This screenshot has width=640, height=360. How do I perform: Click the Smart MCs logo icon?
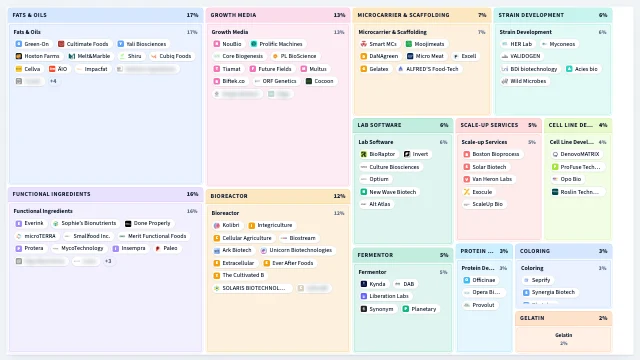[x=364, y=44]
